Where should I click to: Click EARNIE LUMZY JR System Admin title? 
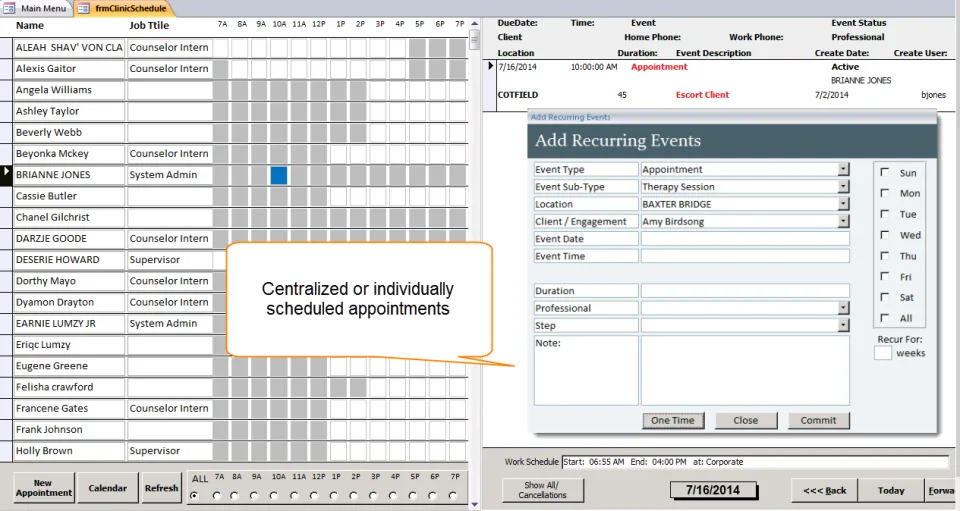170,323
